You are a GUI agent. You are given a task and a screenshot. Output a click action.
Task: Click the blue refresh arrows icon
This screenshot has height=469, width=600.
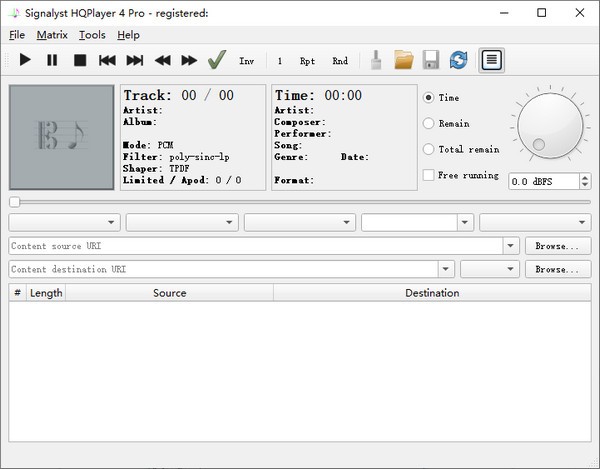[458, 61]
